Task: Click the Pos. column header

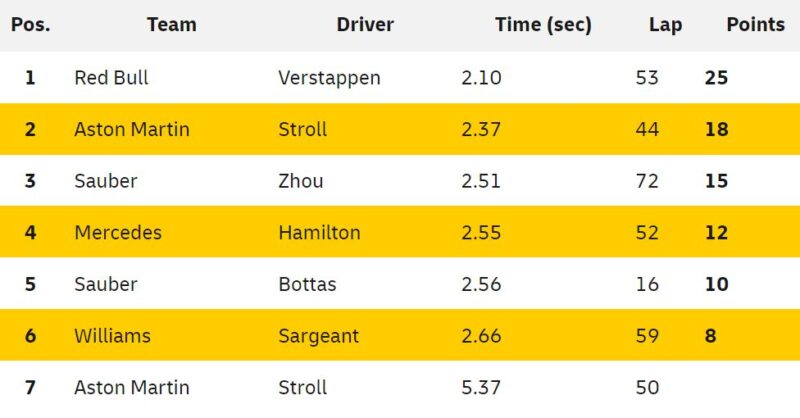Action: click(x=30, y=25)
